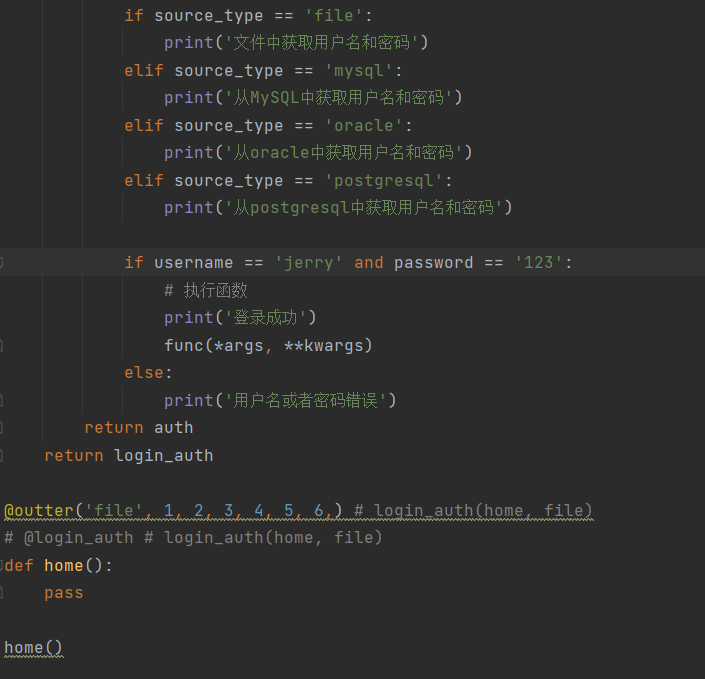Click the commented-out '# @login_auth' line
This screenshot has height=679, width=705.
[193, 537]
